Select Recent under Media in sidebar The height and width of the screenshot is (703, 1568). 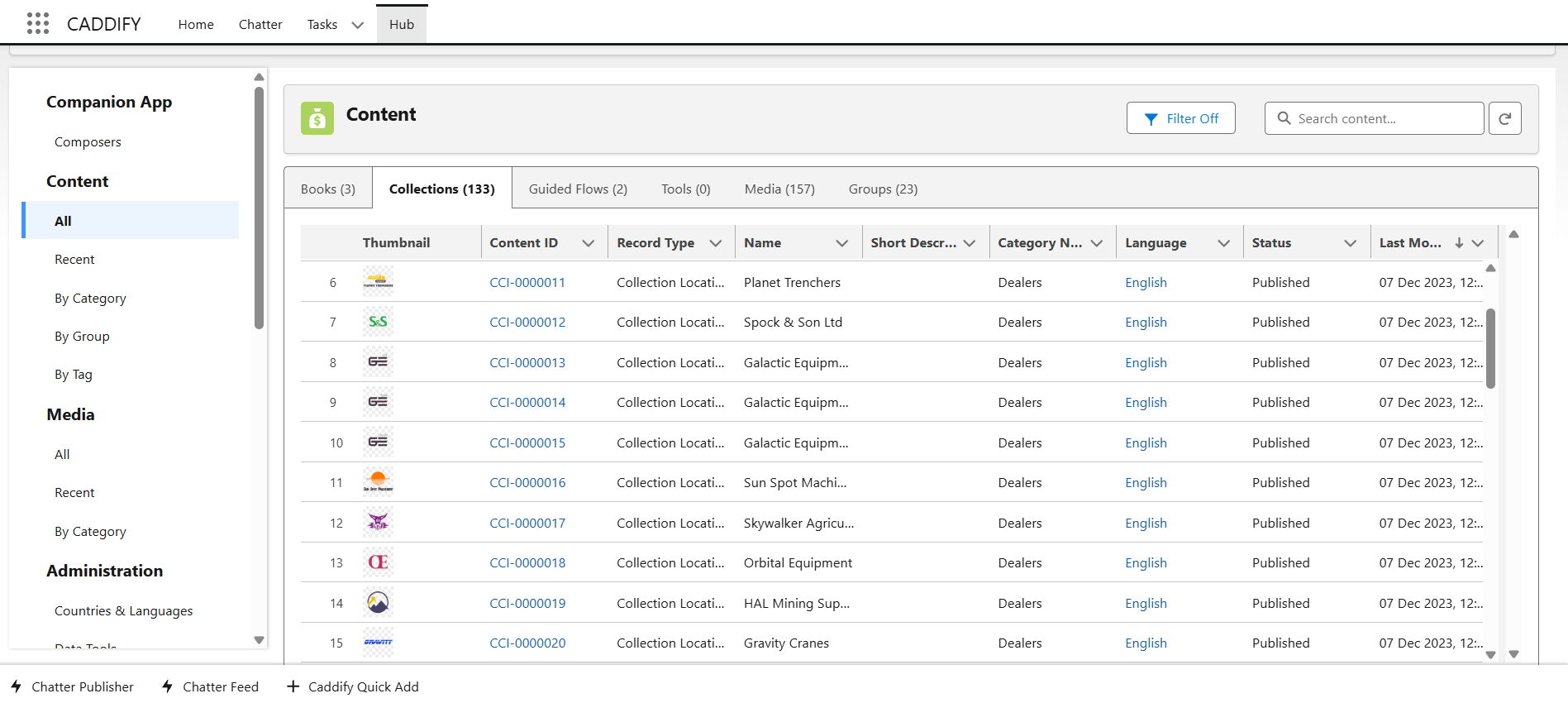[74, 493]
